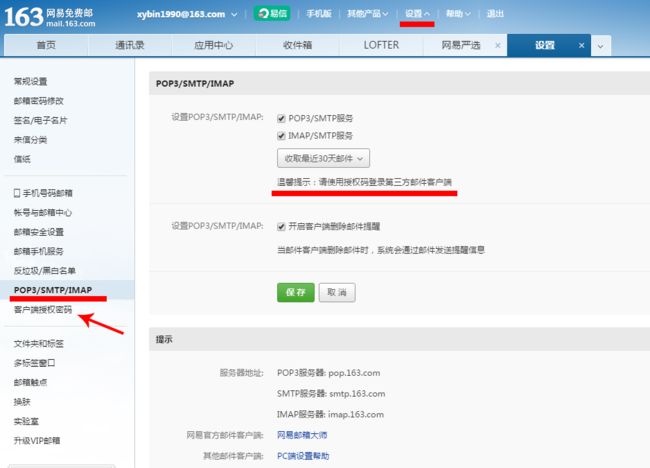
Task: Click the 退出 logout link
Action: [495, 14]
